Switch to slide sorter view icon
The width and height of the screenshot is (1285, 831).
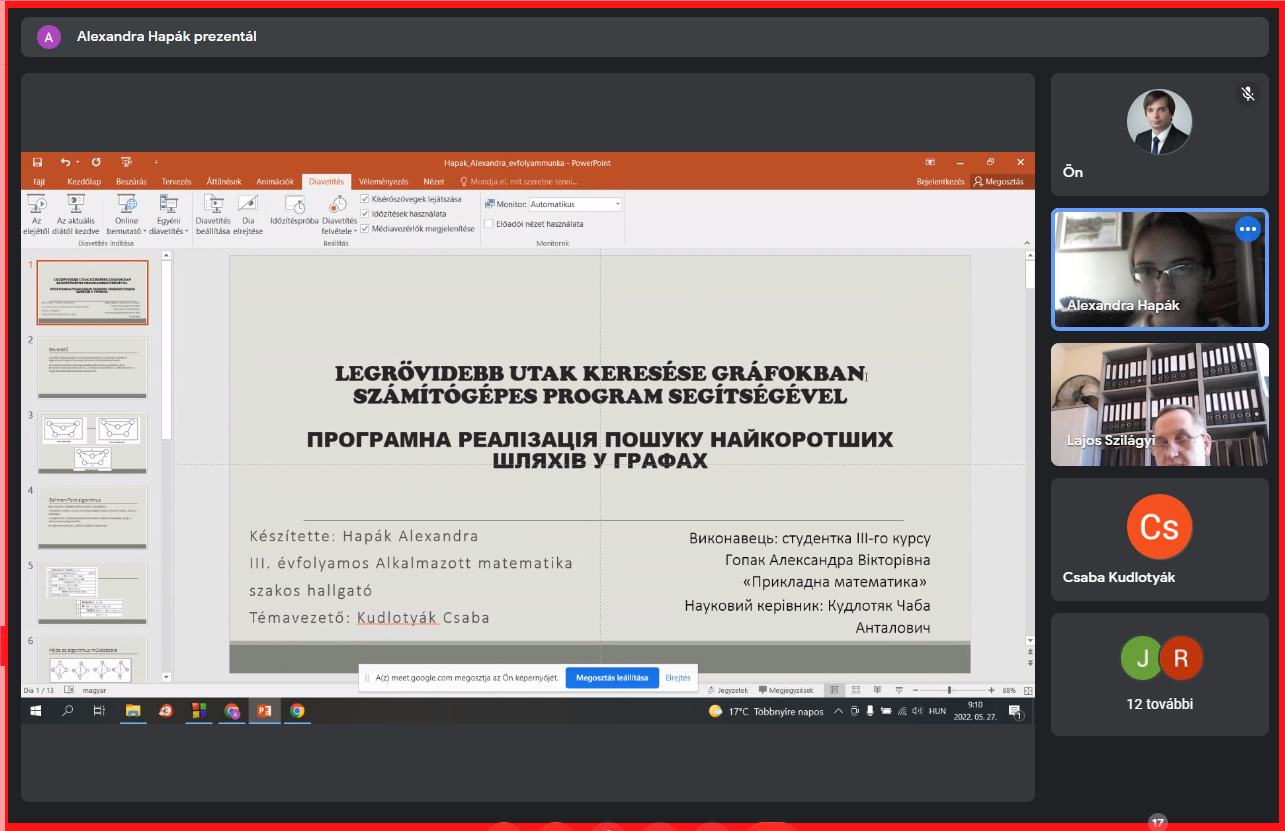coord(855,690)
